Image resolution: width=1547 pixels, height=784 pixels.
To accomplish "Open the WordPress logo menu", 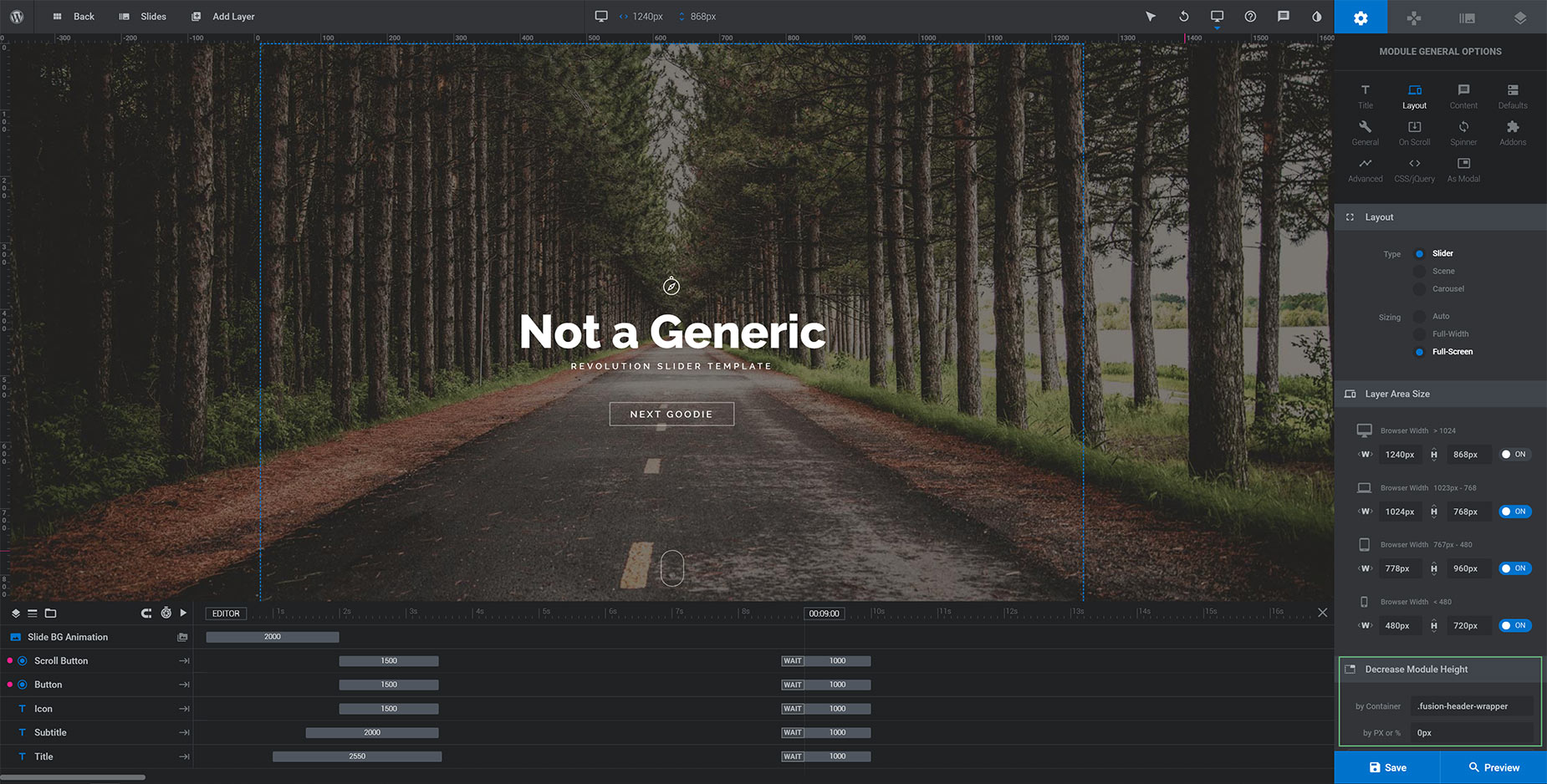I will click(17, 17).
